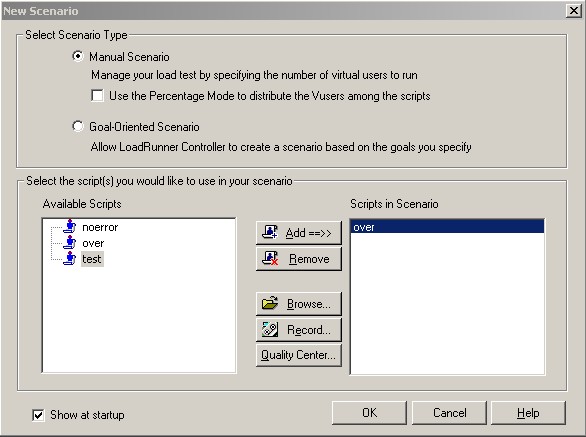
Task: Confirm the scenario with OK
Action: (x=369, y=413)
